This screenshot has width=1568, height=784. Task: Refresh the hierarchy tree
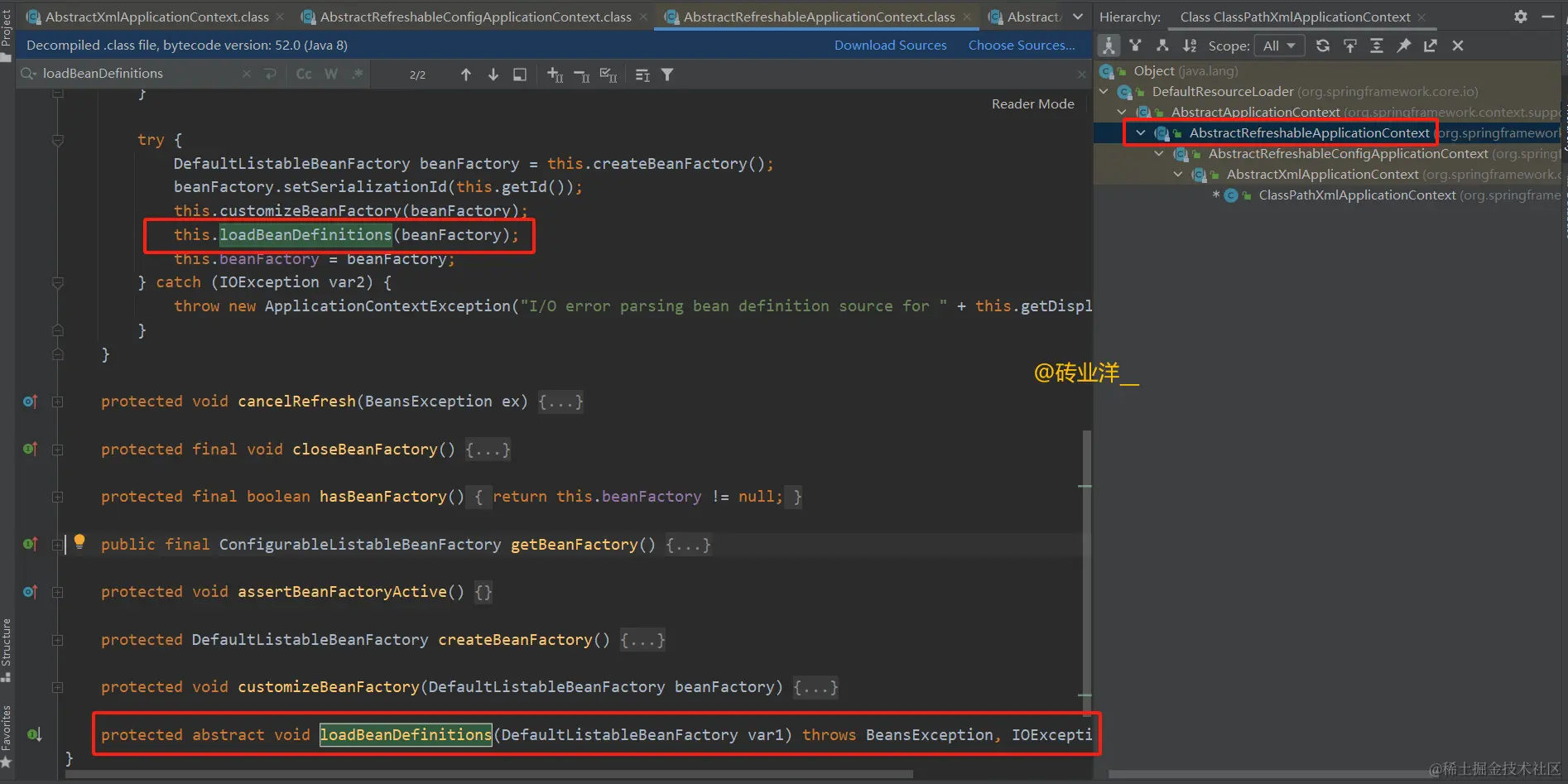[1323, 46]
